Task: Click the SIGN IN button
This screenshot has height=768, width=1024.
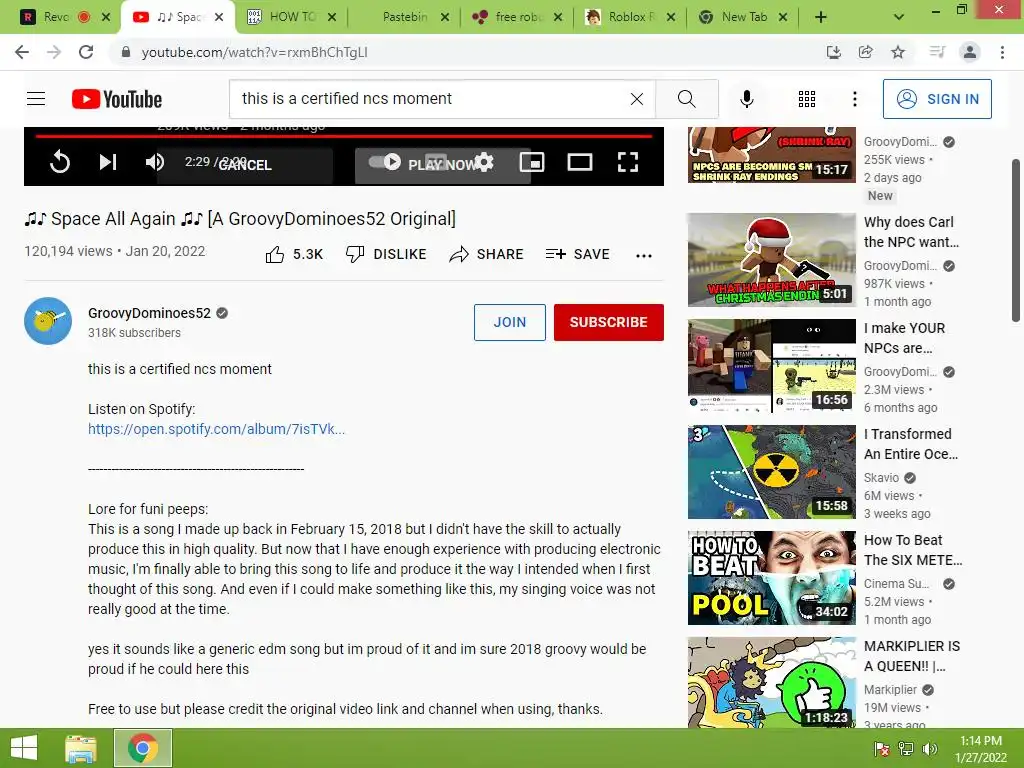Action: [937, 99]
